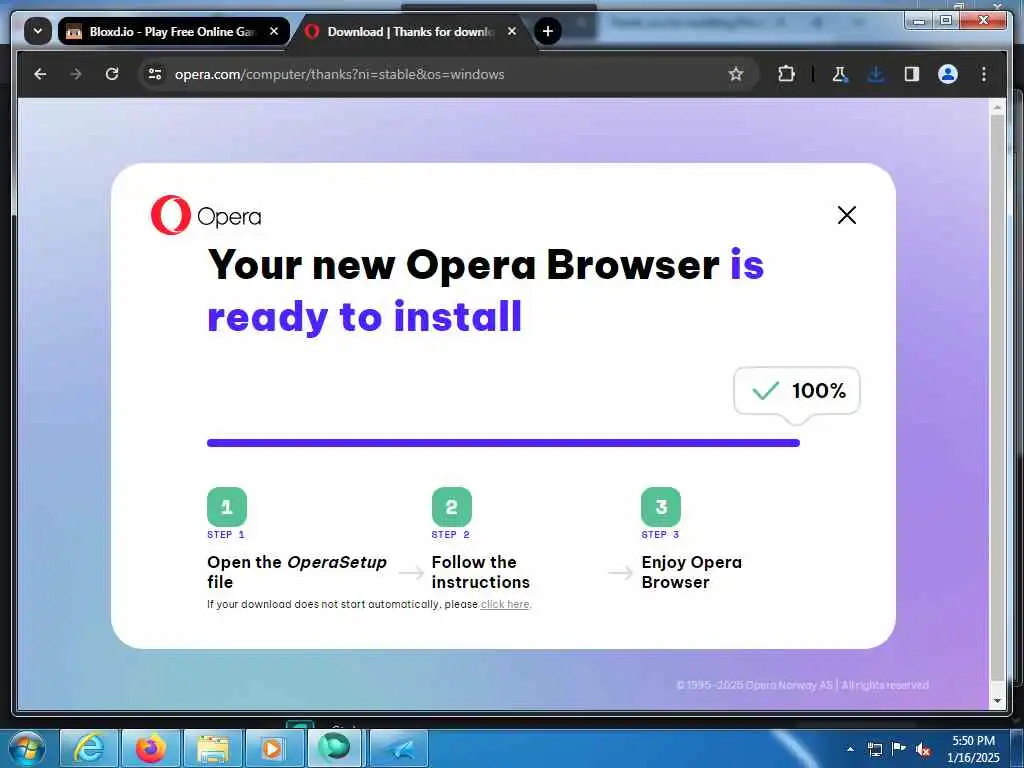Open the user profile avatar

point(948,74)
